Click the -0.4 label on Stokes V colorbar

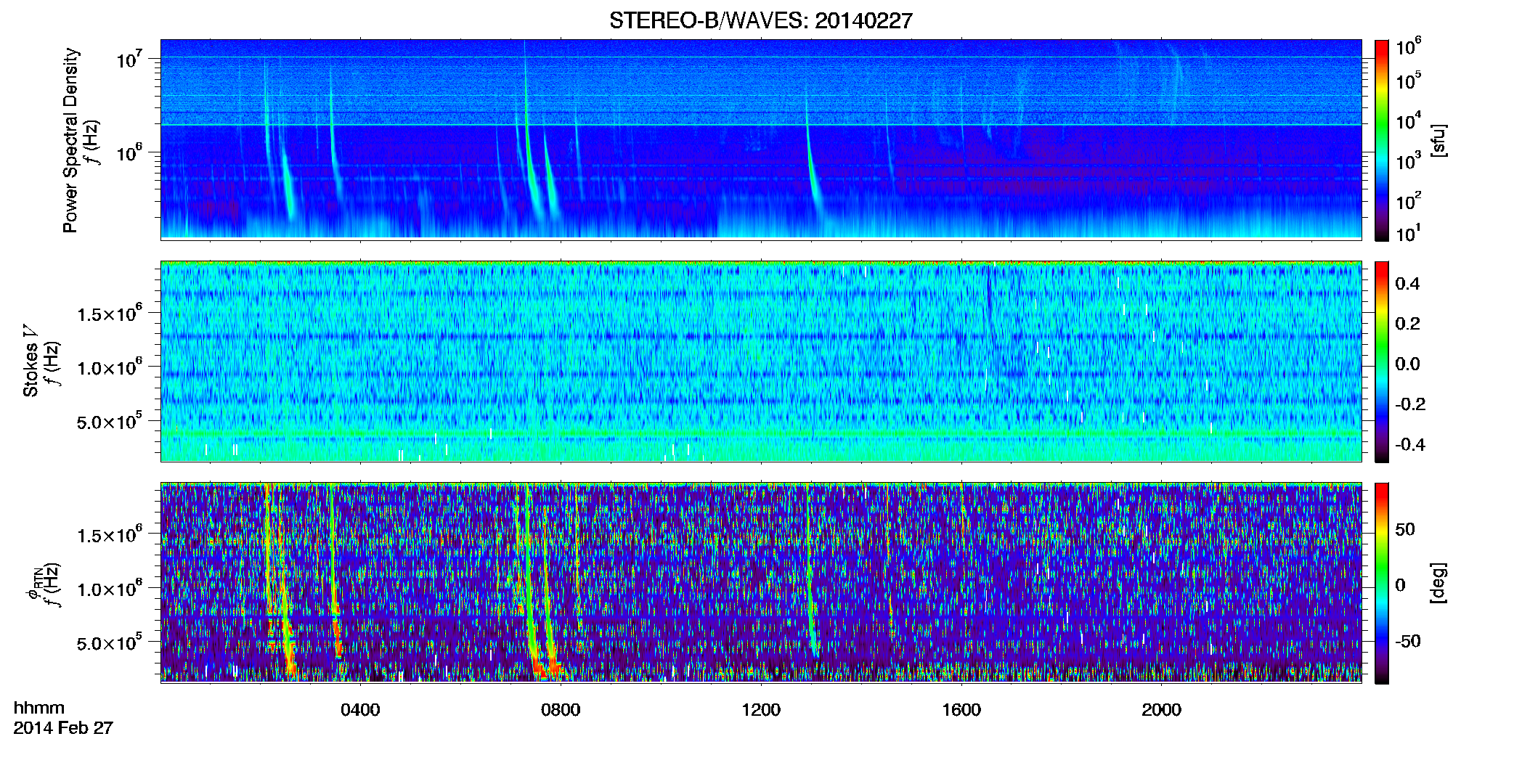(x=1409, y=444)
